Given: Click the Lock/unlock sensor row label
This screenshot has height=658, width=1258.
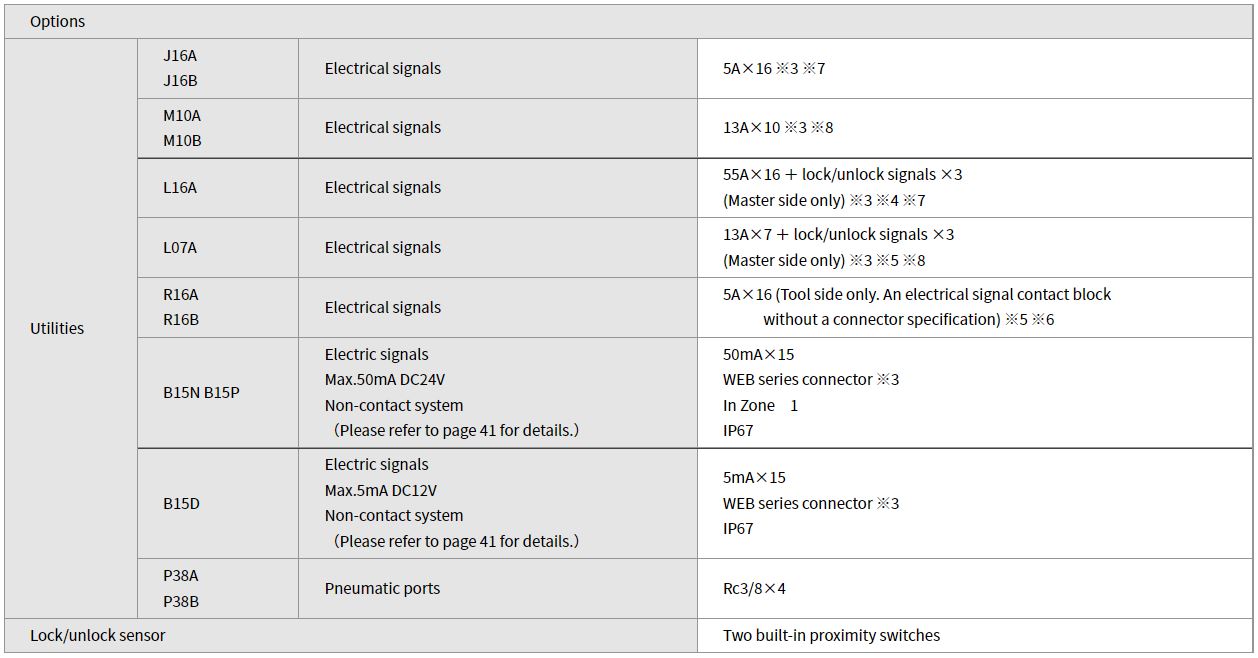Looking at the screenshot, I should 98,635.
